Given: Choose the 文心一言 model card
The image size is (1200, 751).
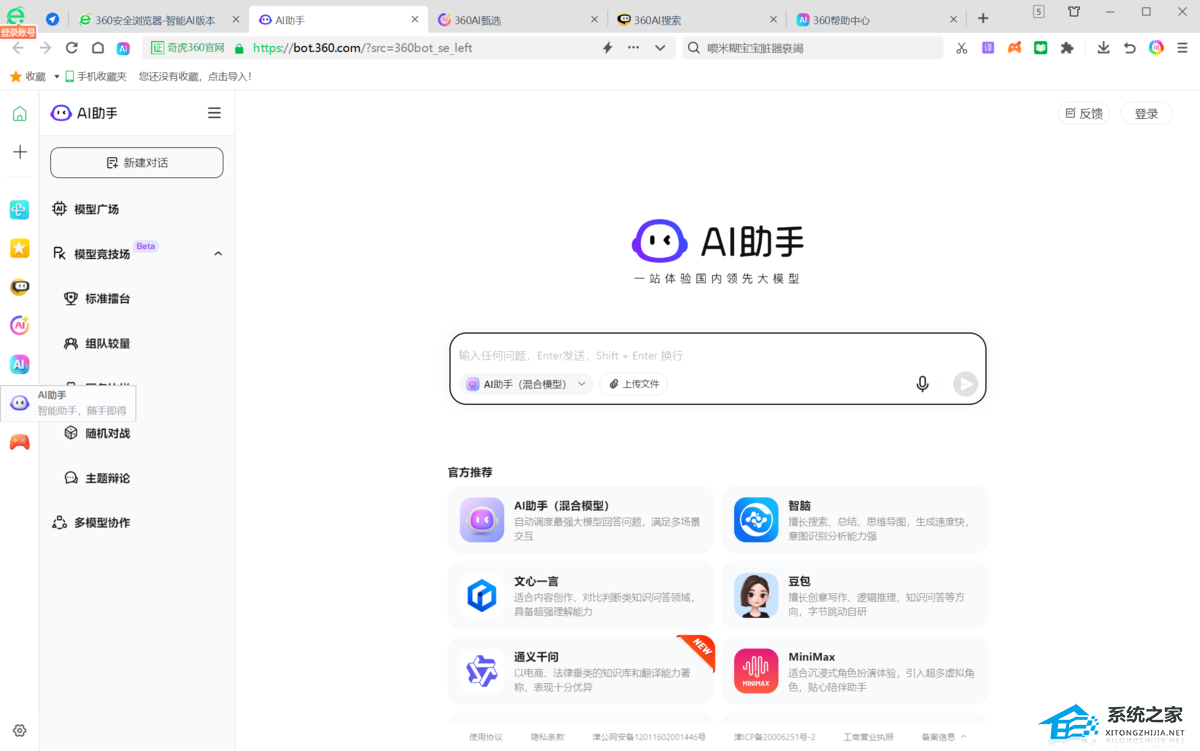Looking at the screenshot, I should pyautogui.click(x=581, y=596).
